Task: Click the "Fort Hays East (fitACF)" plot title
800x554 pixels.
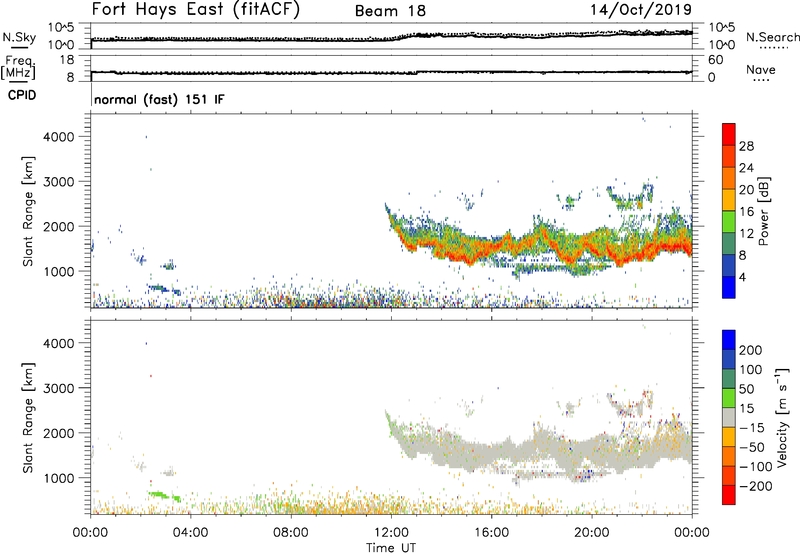Action: (196, 9)
